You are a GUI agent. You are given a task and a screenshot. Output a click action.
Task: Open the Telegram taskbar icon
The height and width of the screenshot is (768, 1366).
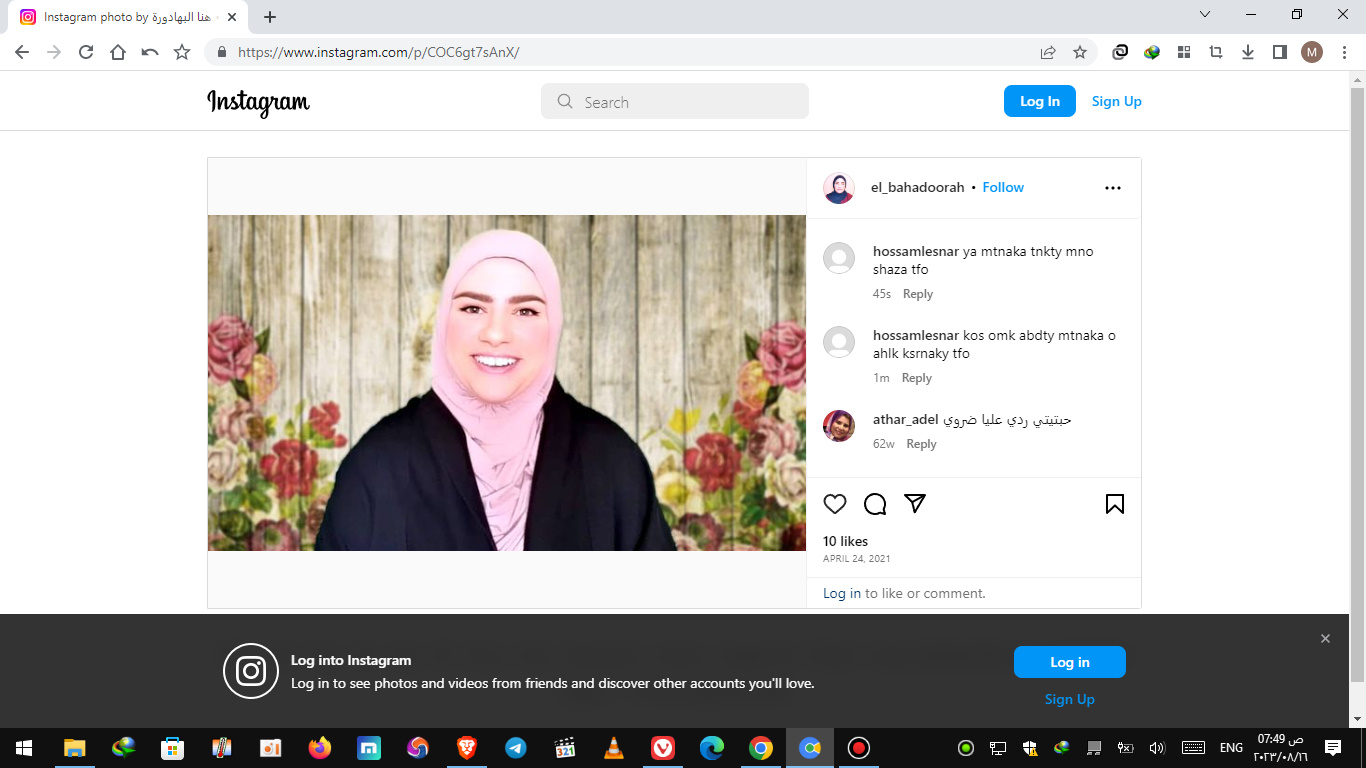click(x=516, y=748)
